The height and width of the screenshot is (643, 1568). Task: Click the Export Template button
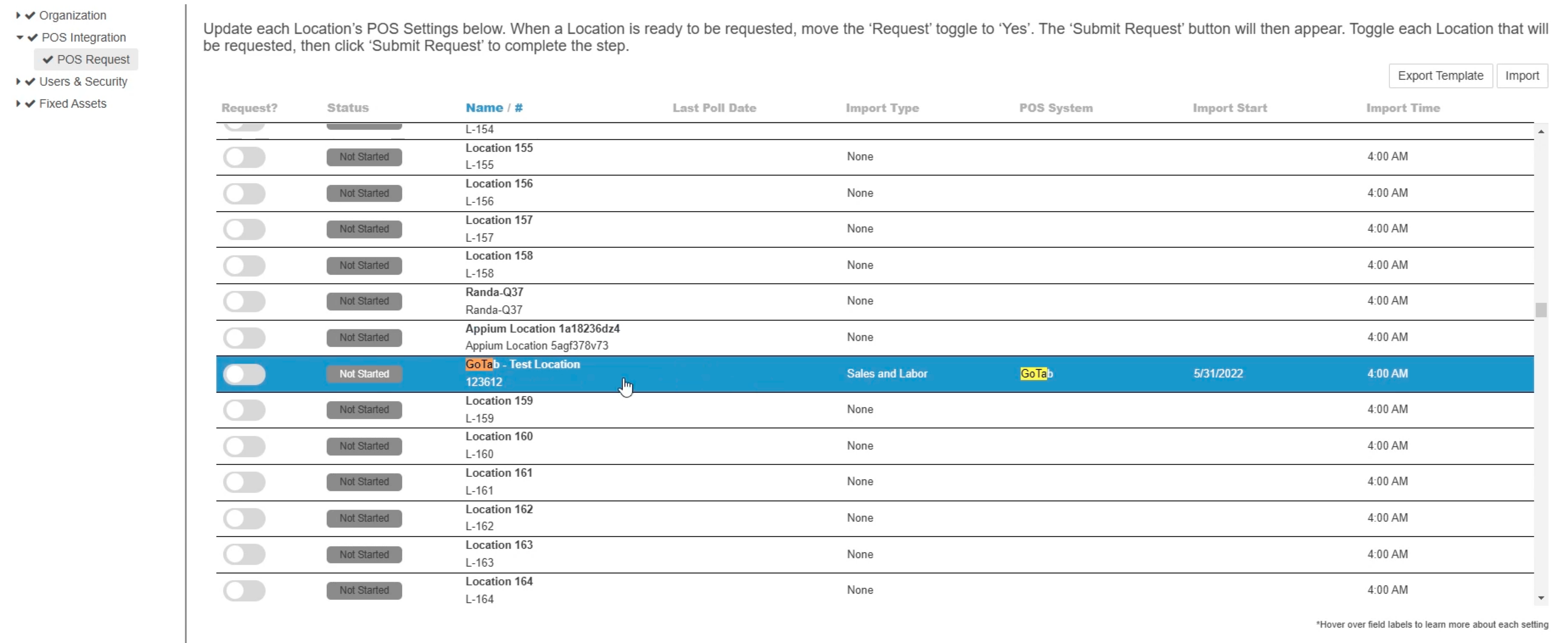point(1439,76)
